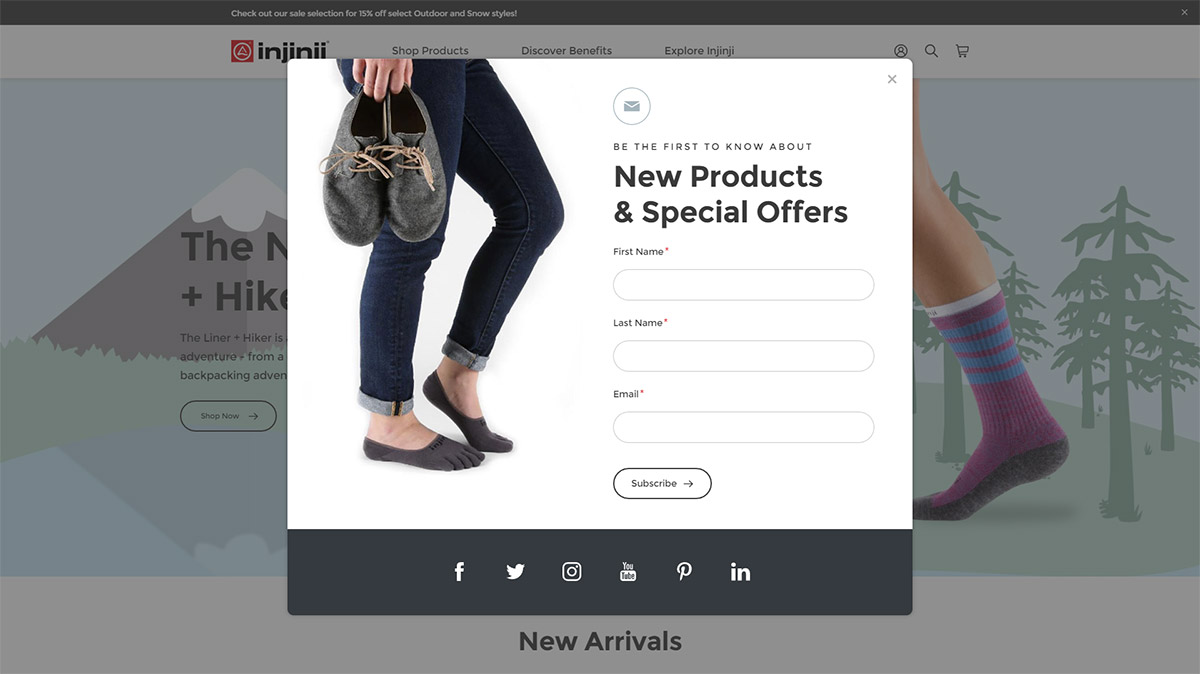Click the Injinji logo
The height and width of the screenshot is (674, 1200).
(280, 51)
